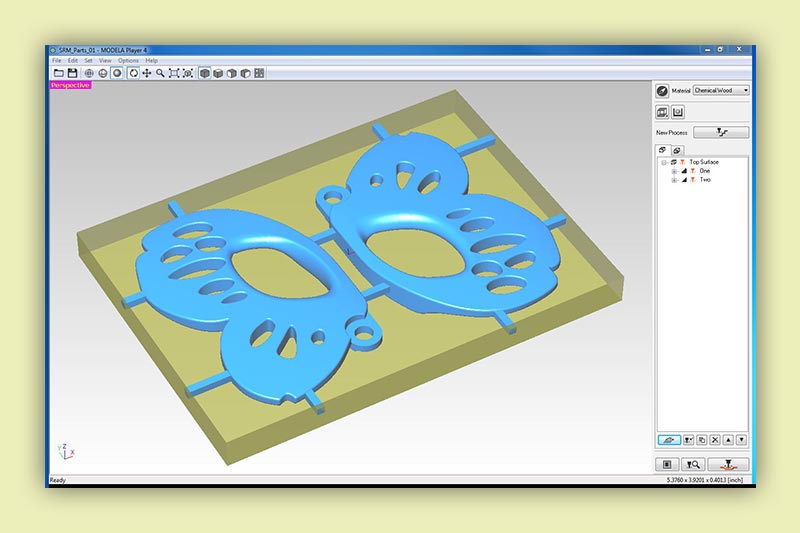The height and width of the screenshot is (533, 800).
Task: Toggle the rendered sphere display mode
Action: (117, 73)
